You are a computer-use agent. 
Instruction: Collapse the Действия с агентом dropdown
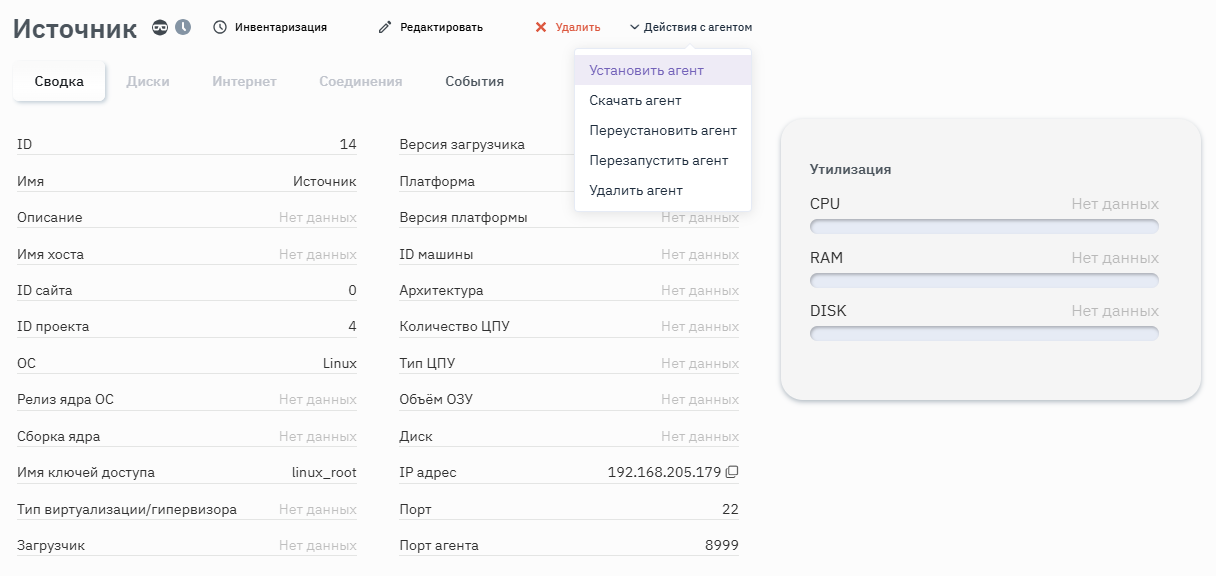point(690,27)
